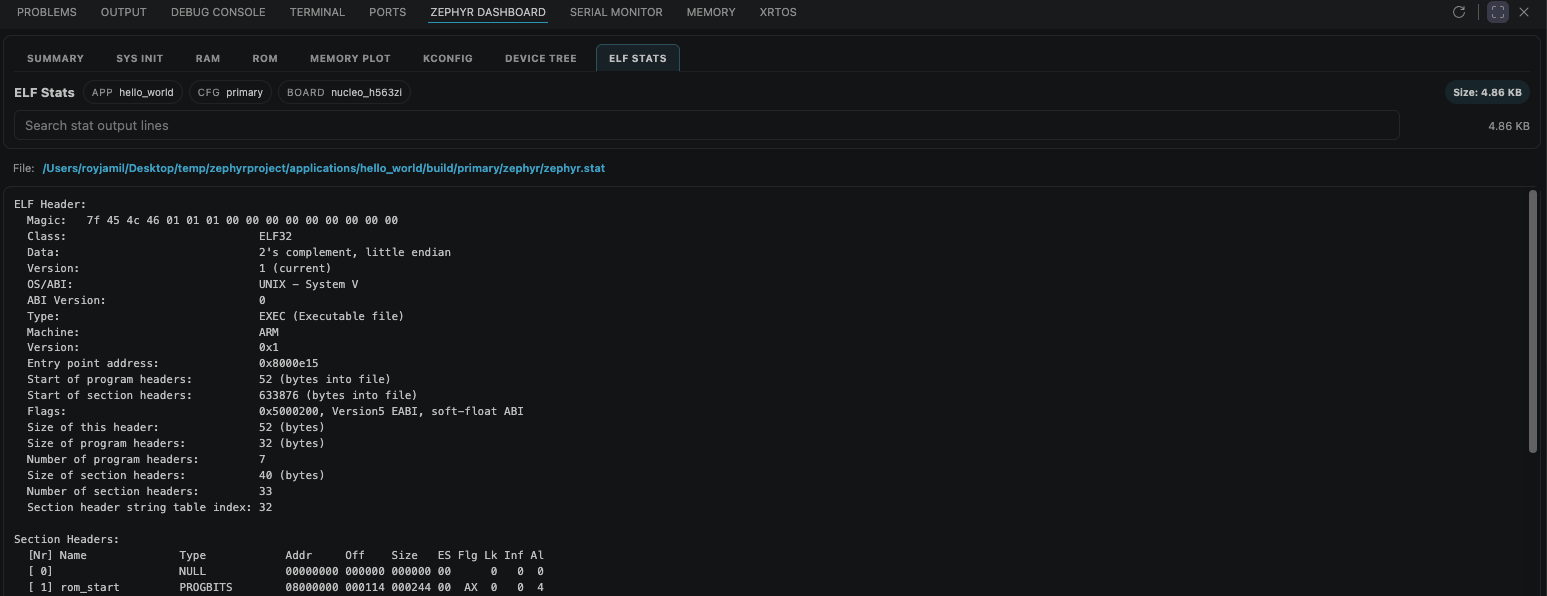1547x596 pixels.
Task: Click Data 2's complement little endian value
Action: click(x=355, y=252)
